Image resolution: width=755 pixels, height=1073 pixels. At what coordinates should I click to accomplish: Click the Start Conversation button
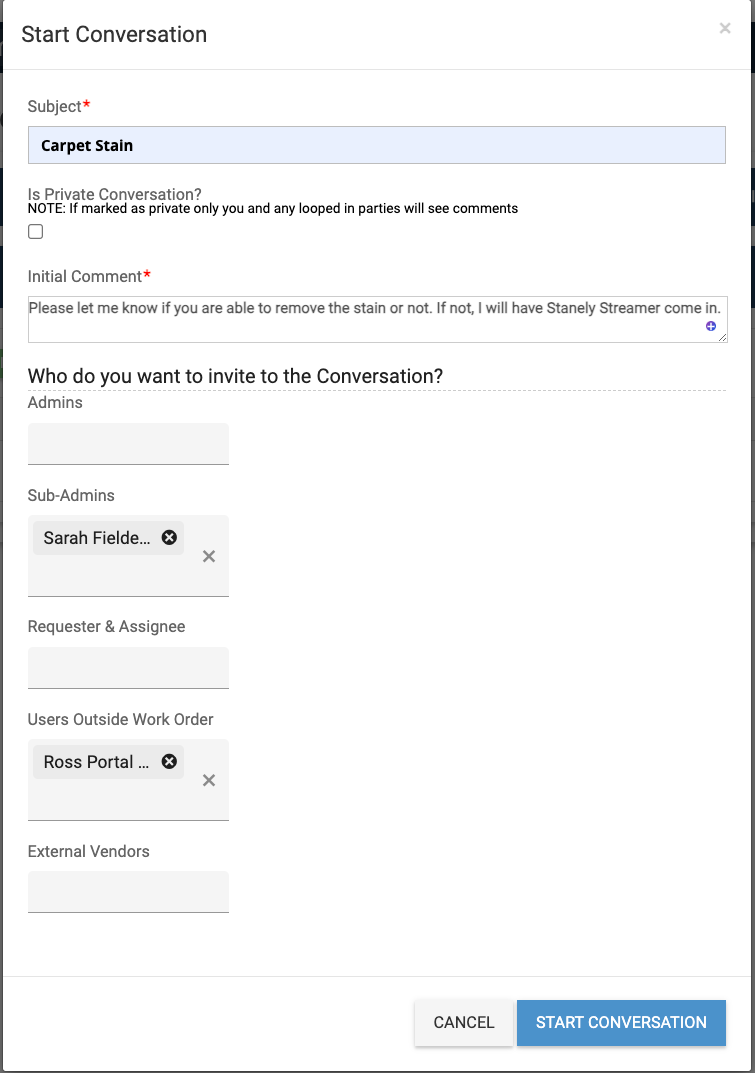click(621, 1022)
